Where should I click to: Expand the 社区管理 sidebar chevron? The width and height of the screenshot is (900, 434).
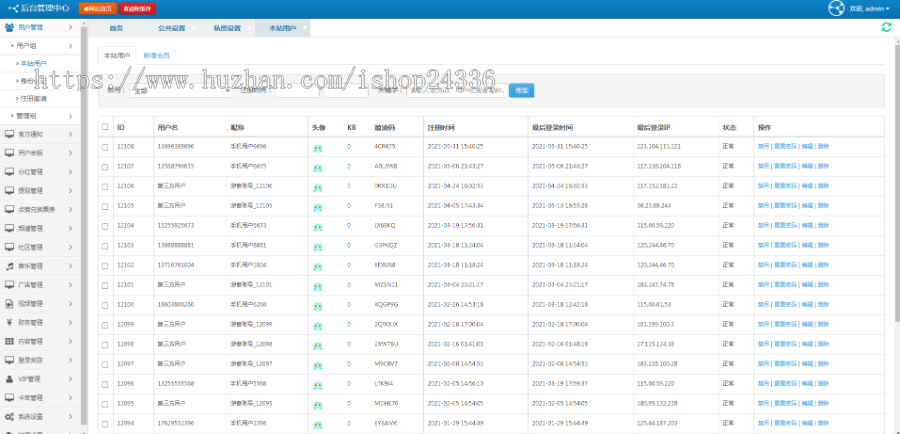(x=70, y=247)
